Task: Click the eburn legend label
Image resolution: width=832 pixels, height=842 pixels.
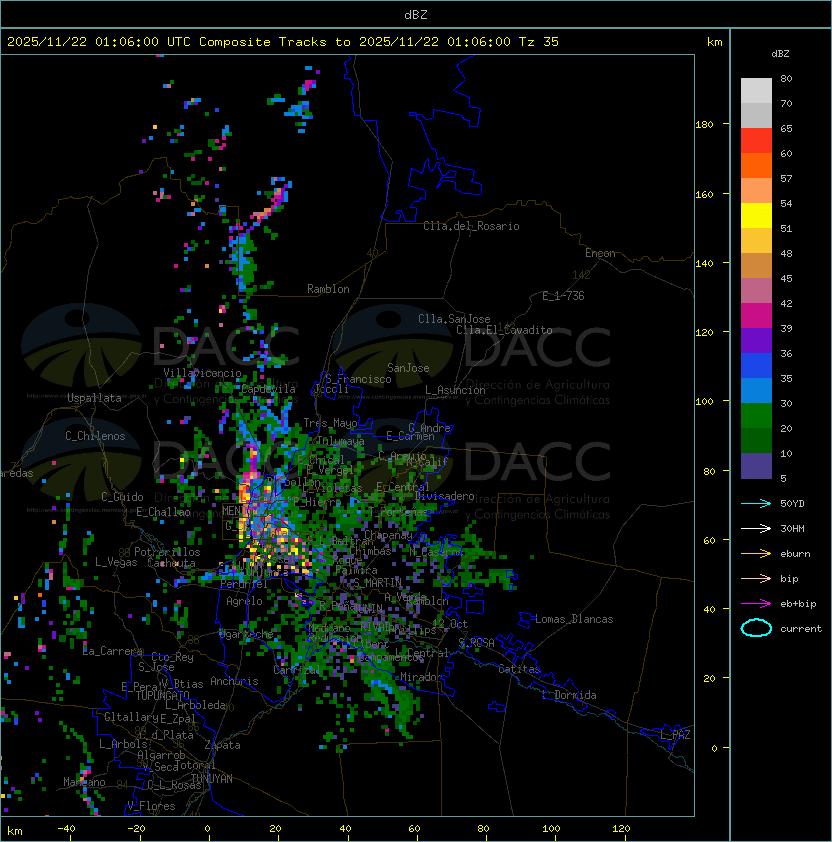Action: [795, 554]
